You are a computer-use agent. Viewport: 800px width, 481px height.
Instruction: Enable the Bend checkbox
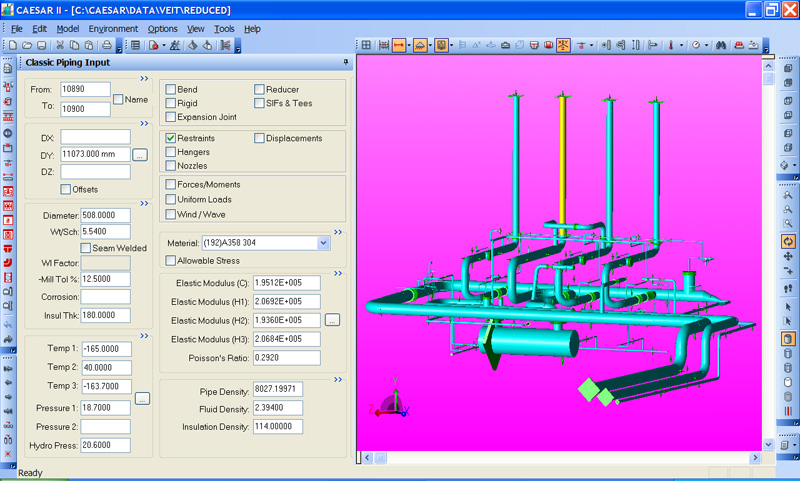coord(171,90)
